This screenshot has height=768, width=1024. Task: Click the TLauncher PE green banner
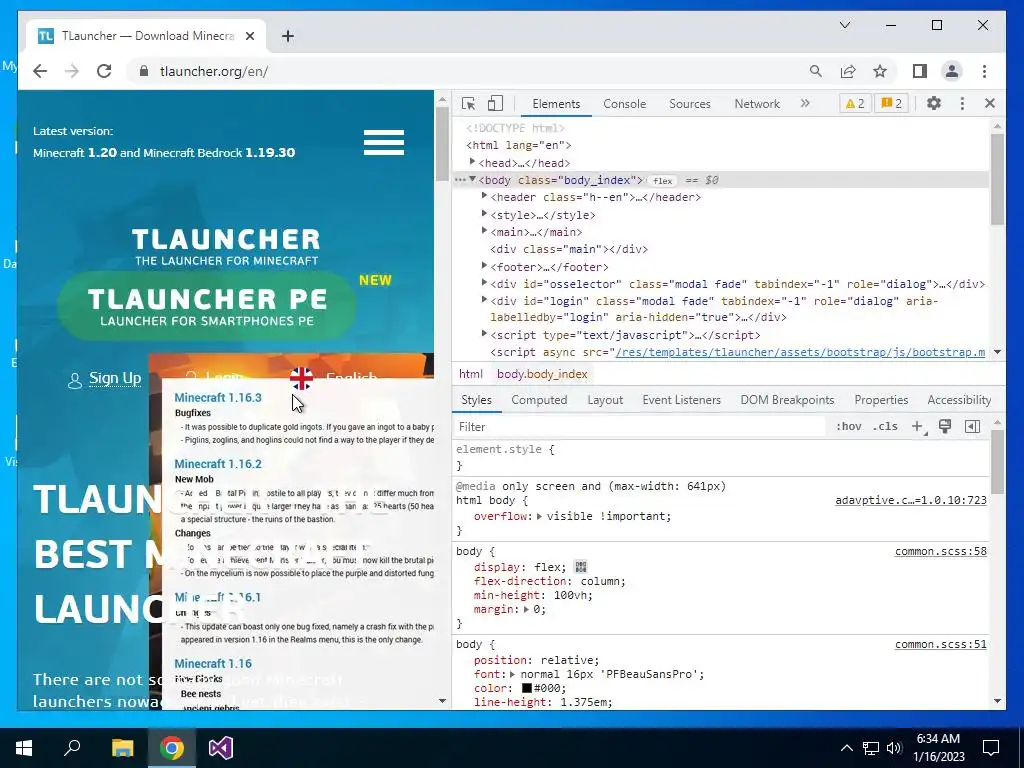(206, 306)
